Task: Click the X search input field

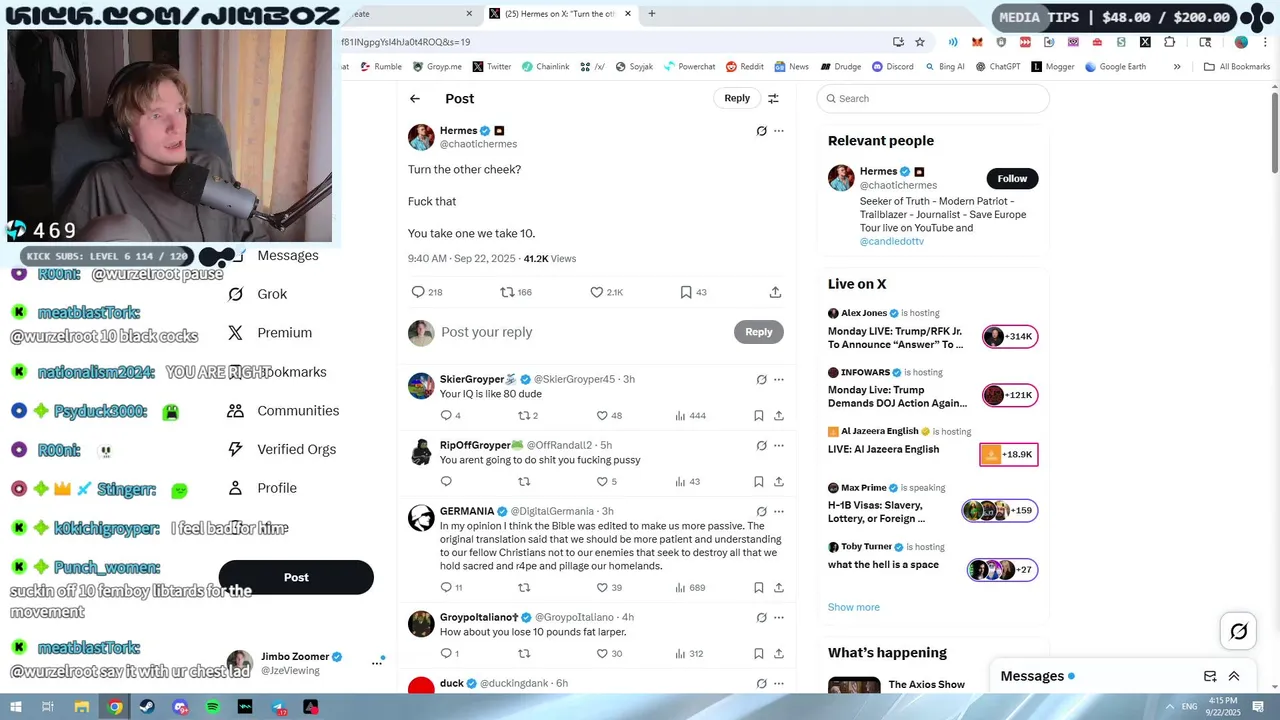Action: point(933,98)
